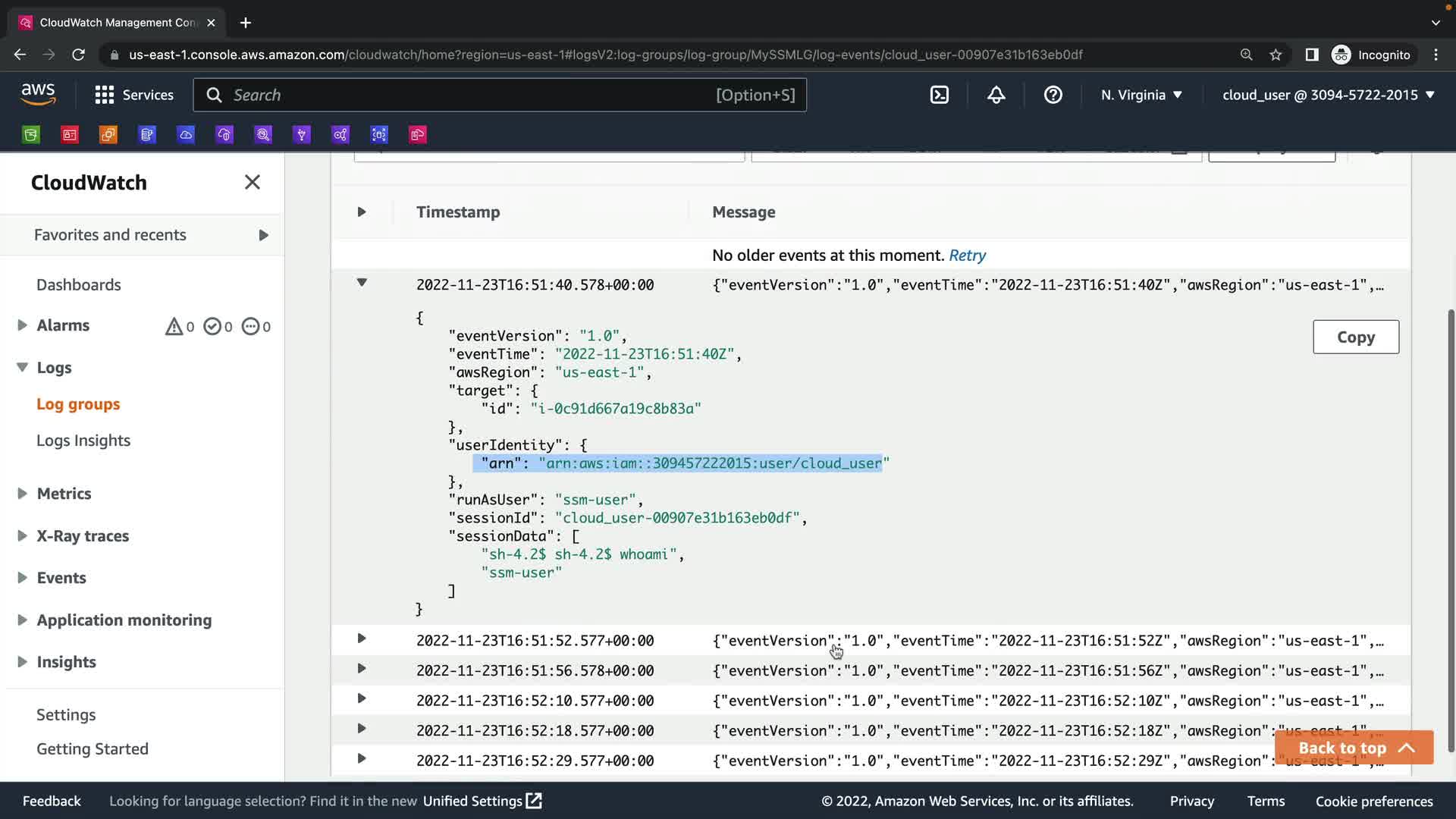Close the CloudWatch navigation sidebar

(253, 182)
